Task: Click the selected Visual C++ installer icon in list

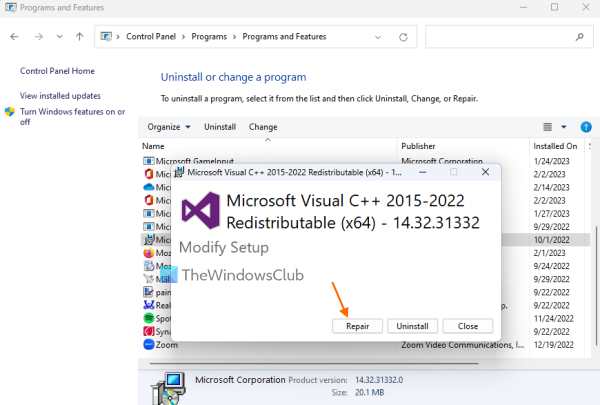Action: pyautogui.click(x=148, y=240)
